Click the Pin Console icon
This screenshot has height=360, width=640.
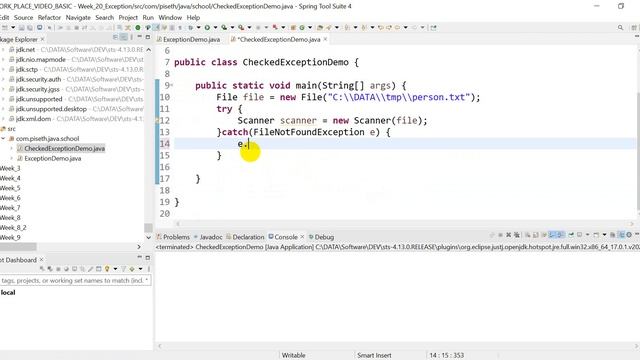click(x=571, y=235)
